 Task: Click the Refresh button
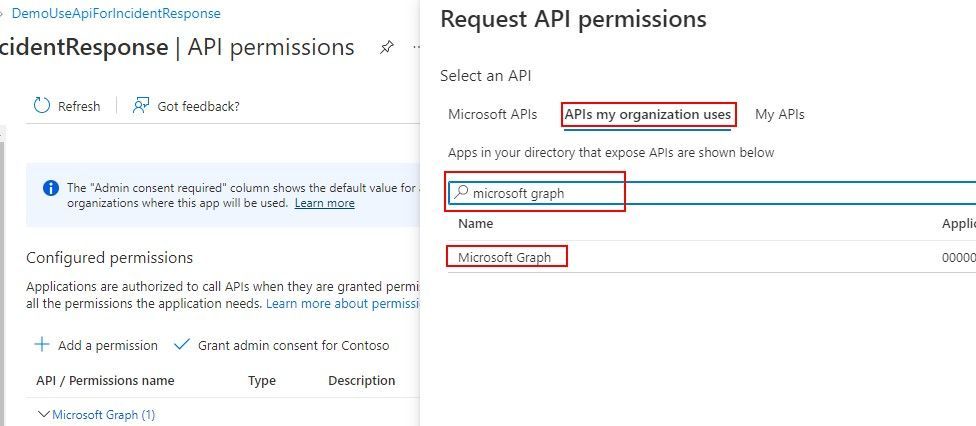pyautogui.click(x=67, y=106)
